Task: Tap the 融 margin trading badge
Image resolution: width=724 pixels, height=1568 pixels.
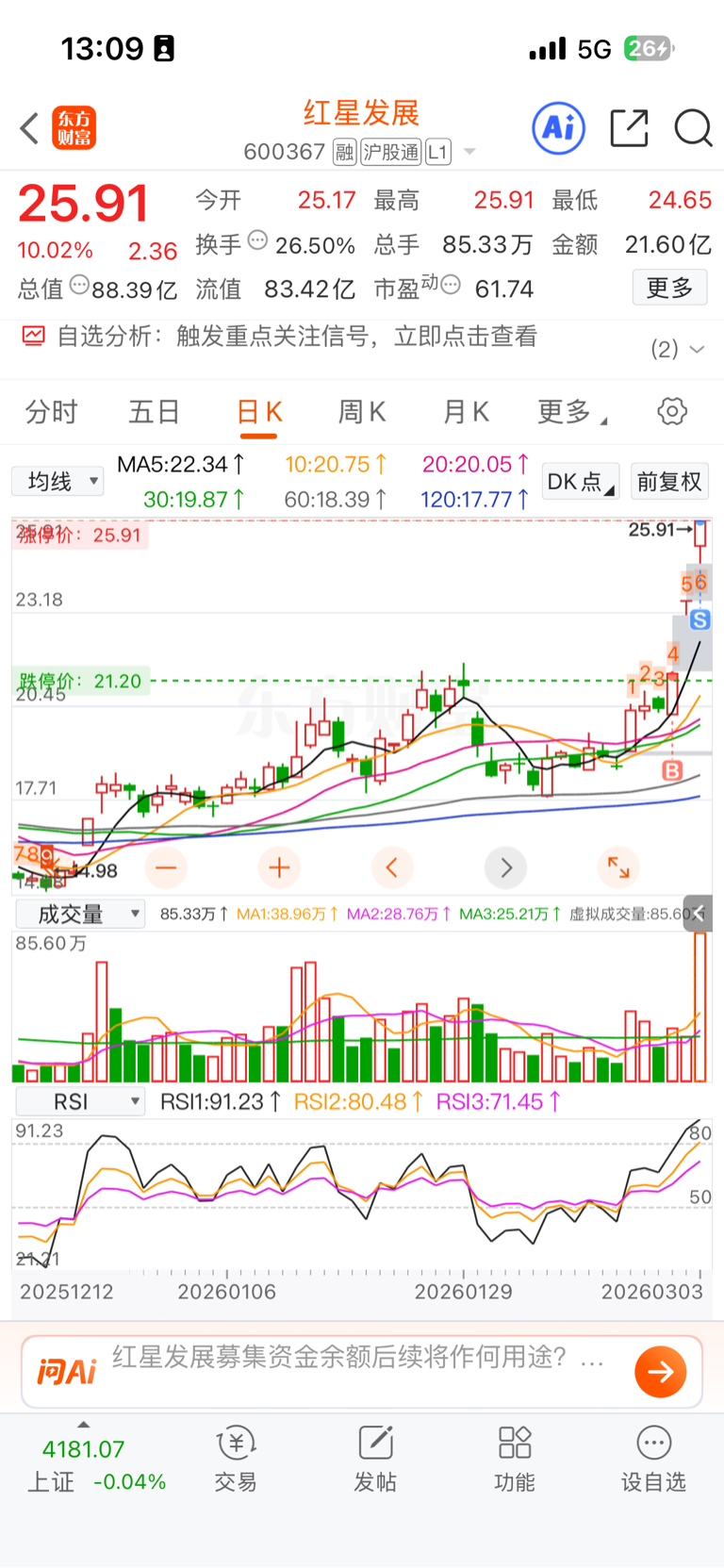Action: click(345, 152)
